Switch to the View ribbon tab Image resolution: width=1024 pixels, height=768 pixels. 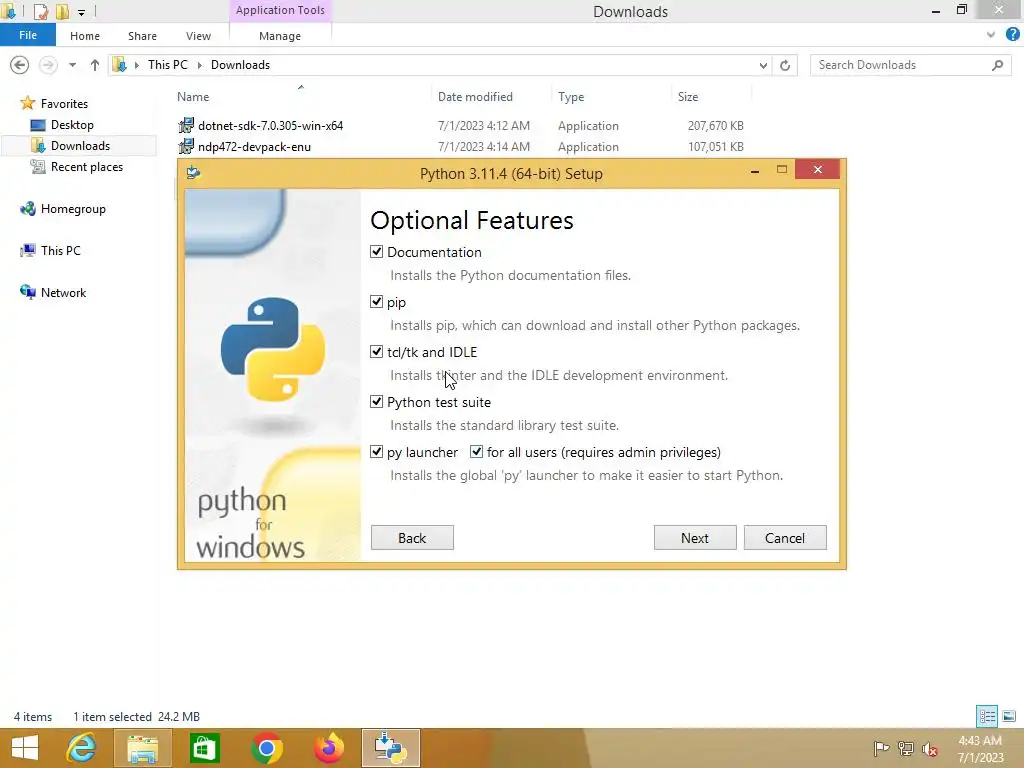[x=198, y=36]
